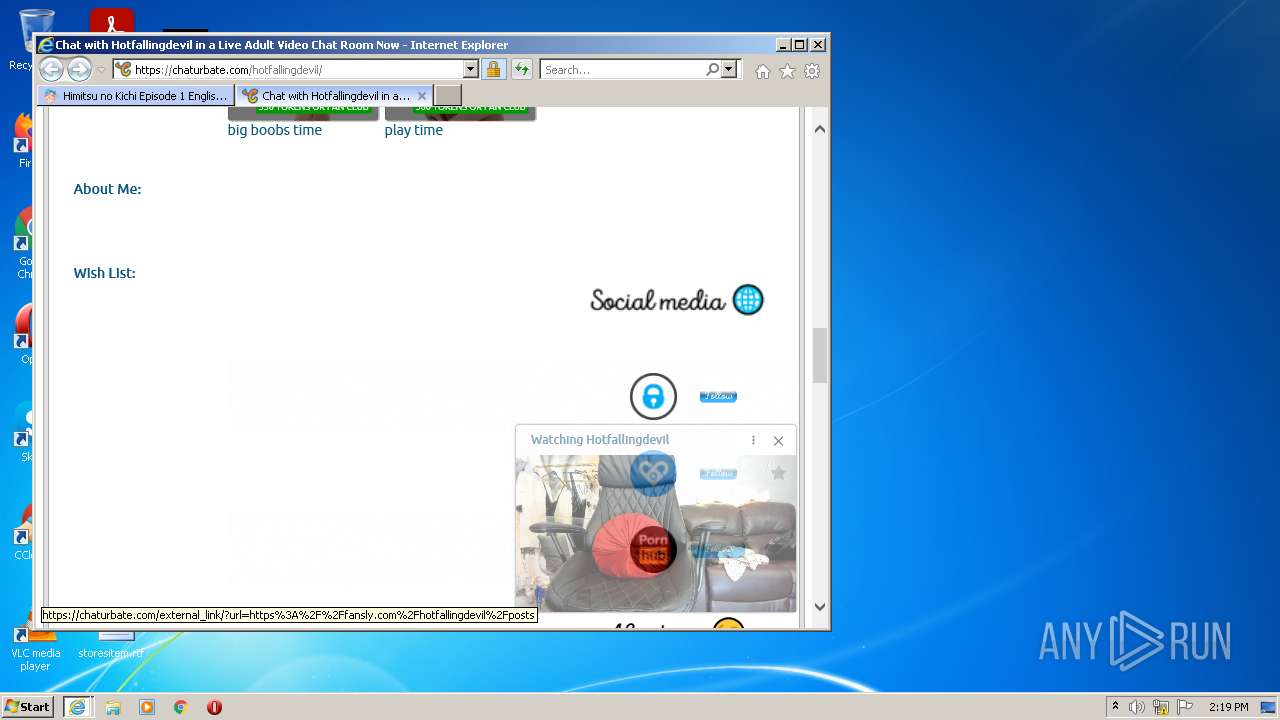Open a new blank tab
The height and width of the screenshot is (720, 1280).
click(x=448, y=96)
